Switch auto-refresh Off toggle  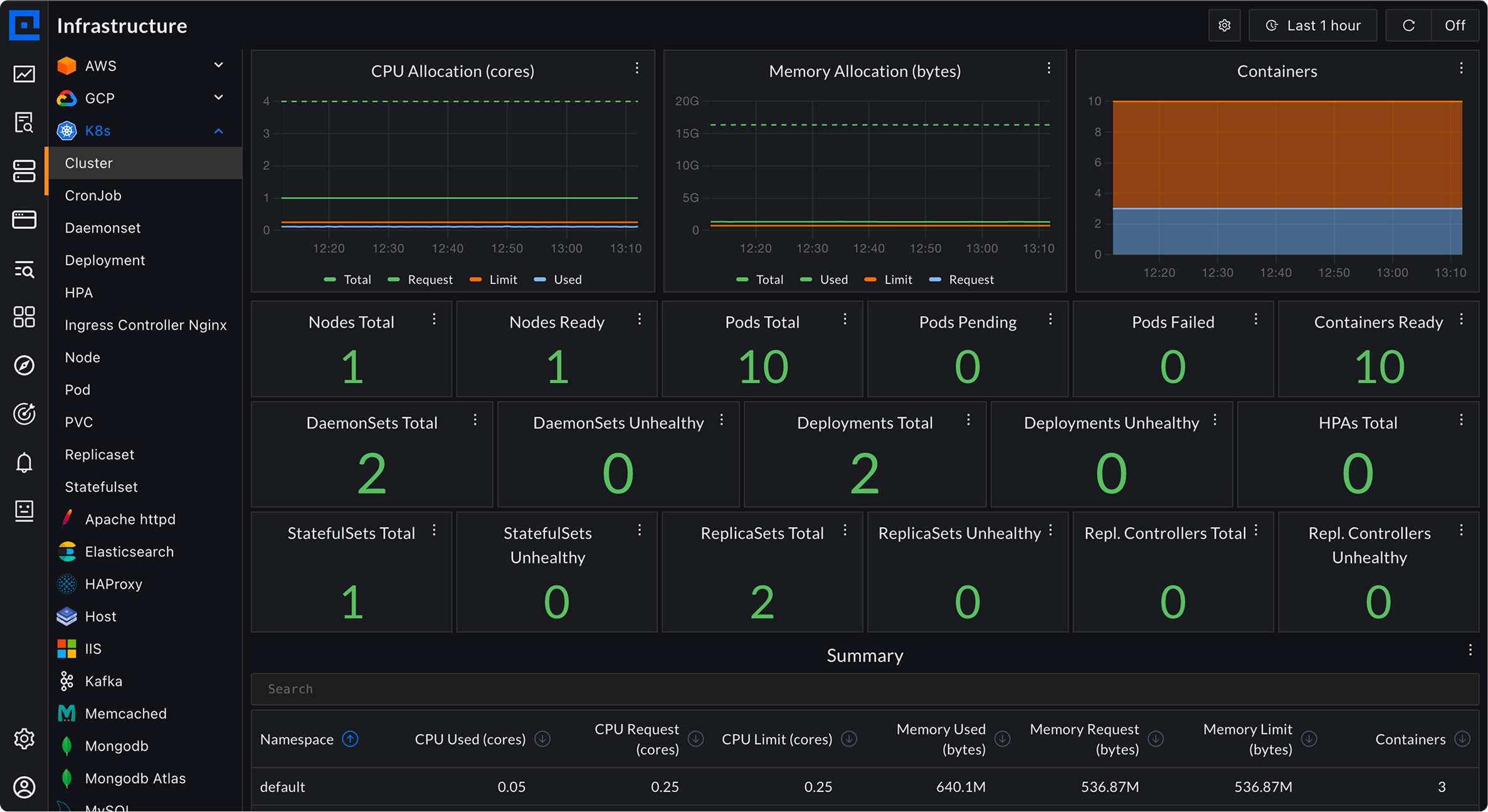tap(1456, 25)
